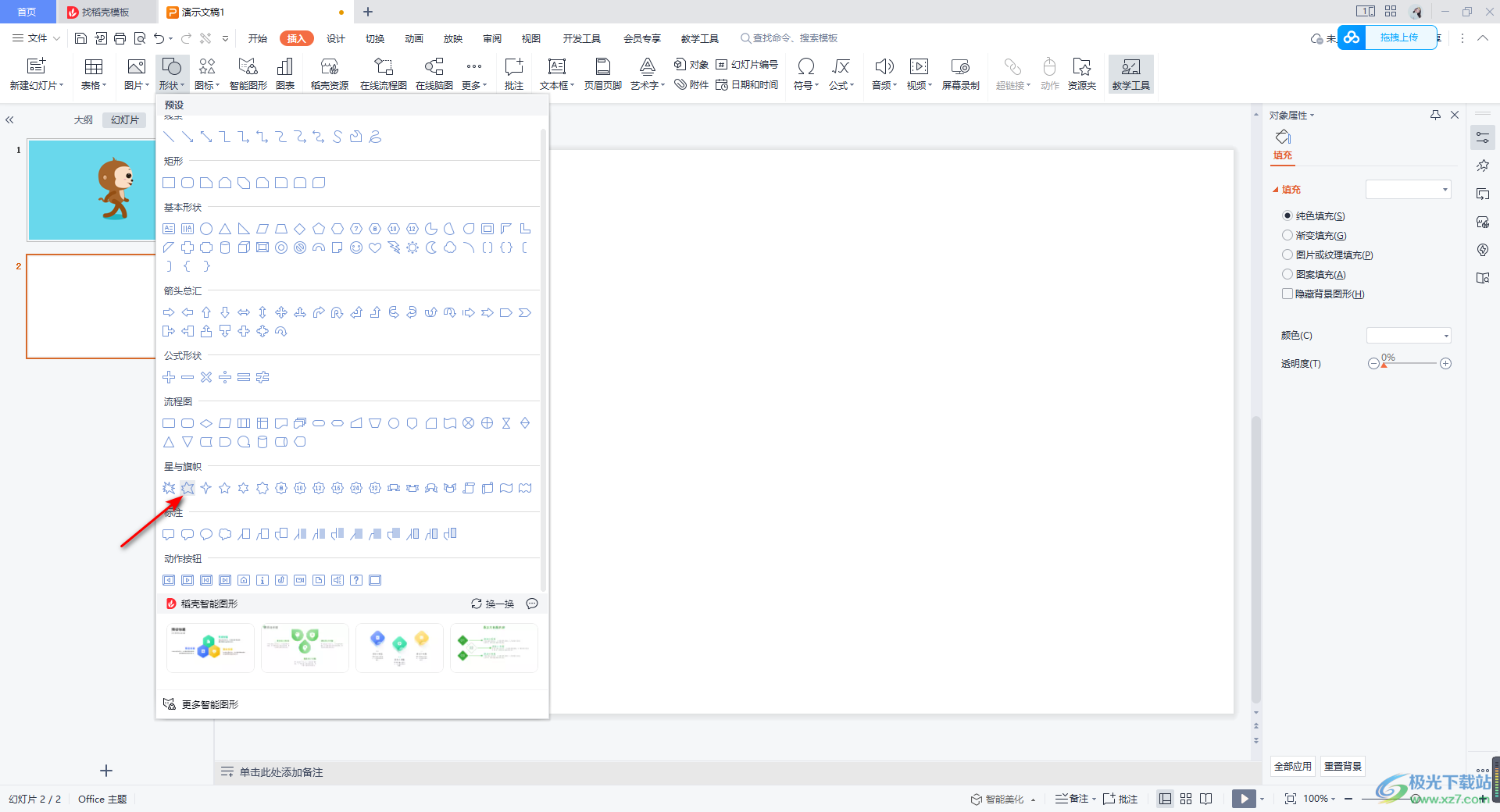Click the Print icon in quick toolbar
The image size is (1500, 812).
[x=120, y=38]
